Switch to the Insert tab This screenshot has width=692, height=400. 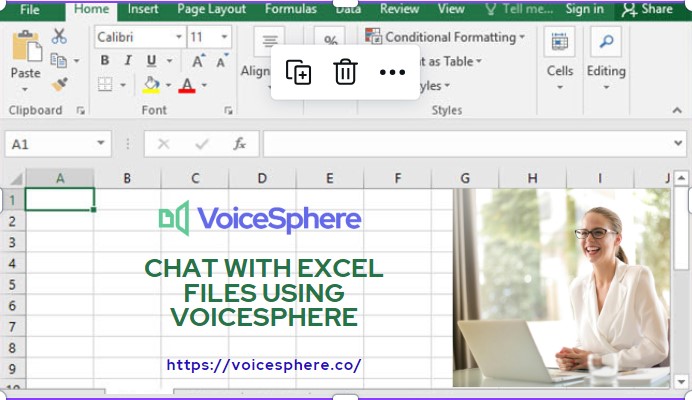(x=143, y=9)
